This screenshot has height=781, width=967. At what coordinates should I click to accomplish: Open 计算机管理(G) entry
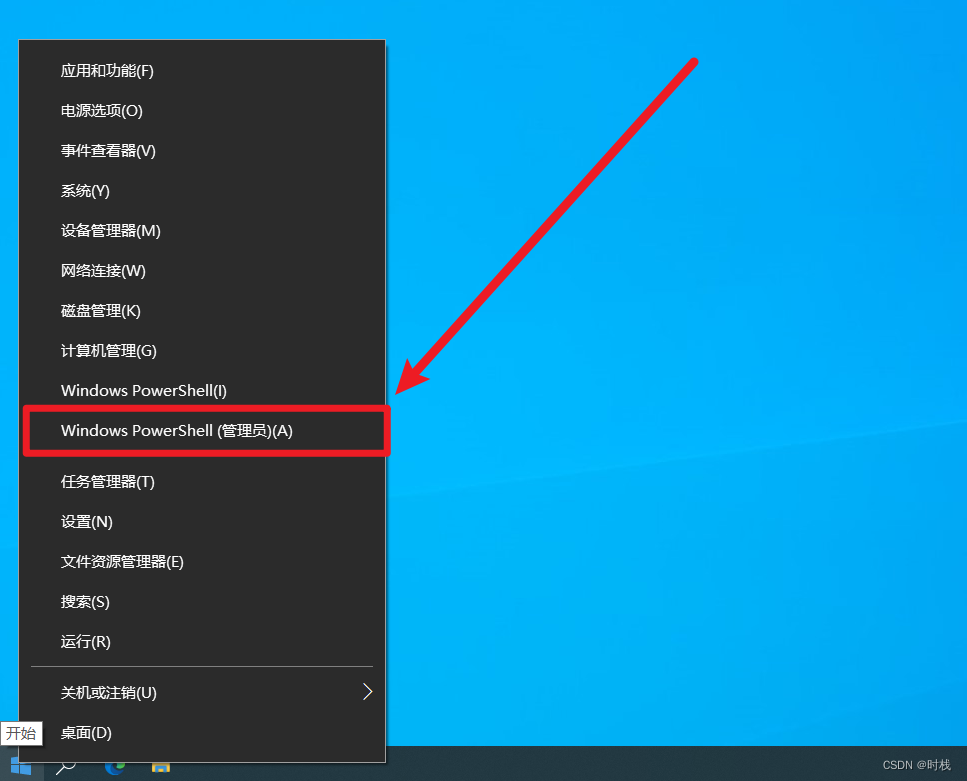[202, 350]
